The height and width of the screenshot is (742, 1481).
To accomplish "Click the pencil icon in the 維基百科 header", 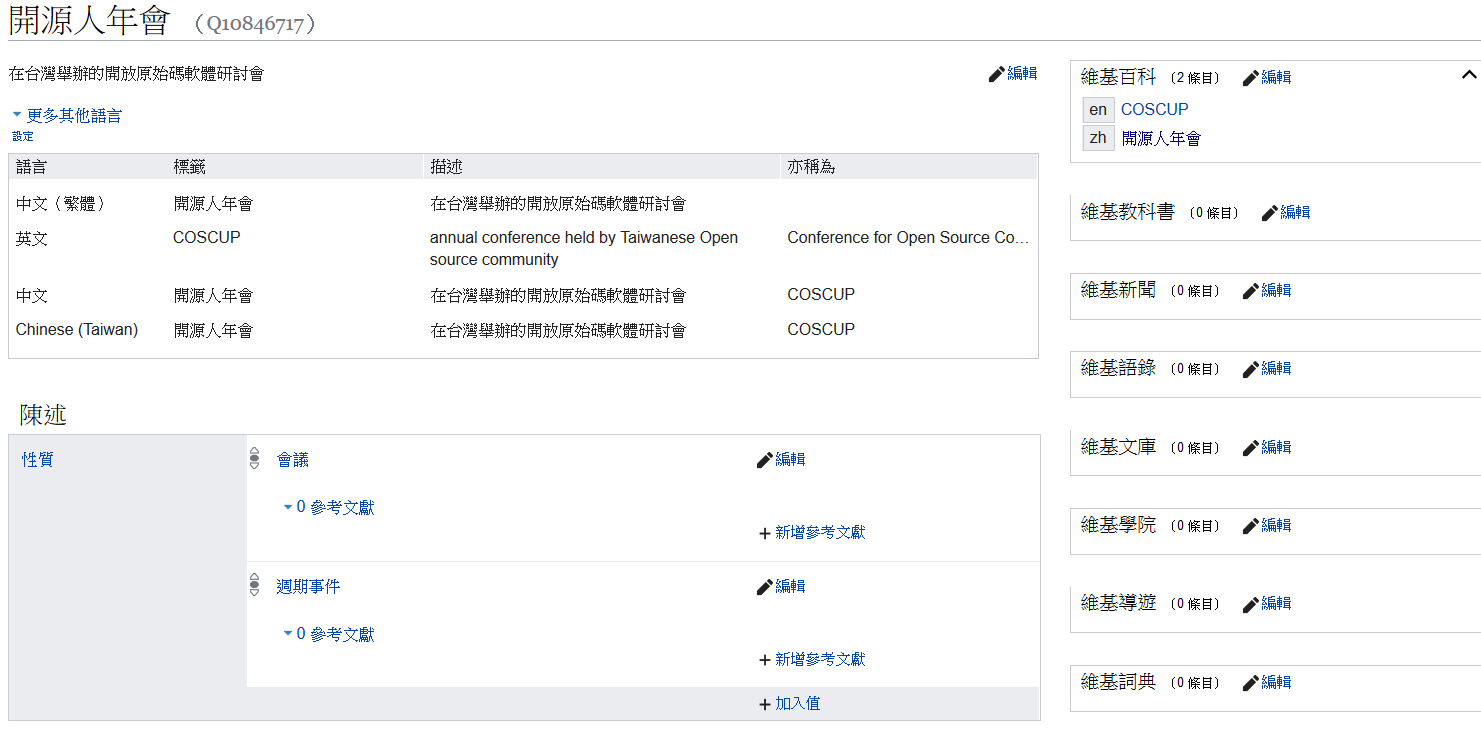I will click(x=1250, y=78).
